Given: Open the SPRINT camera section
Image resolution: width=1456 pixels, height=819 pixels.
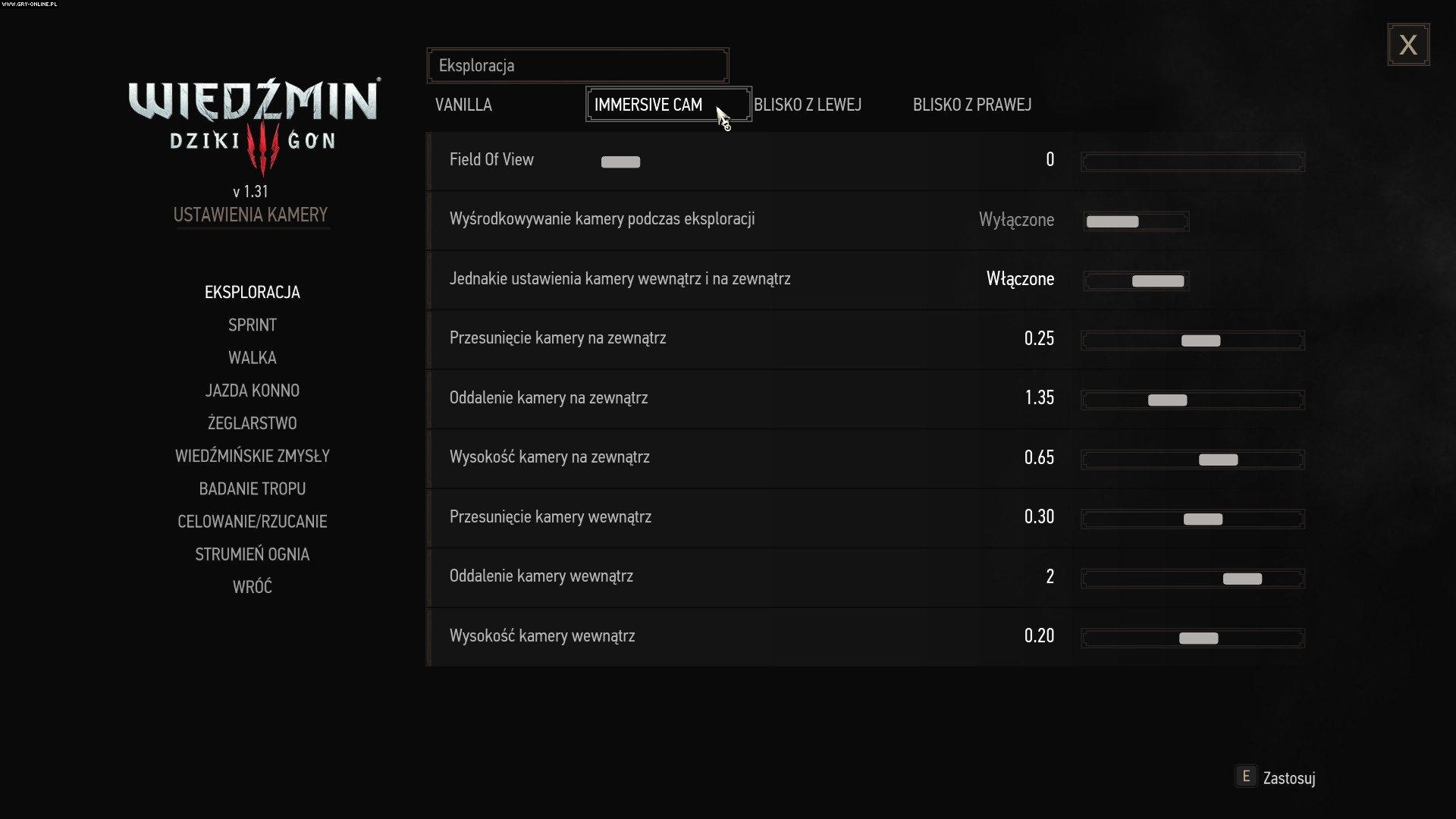Looking at the screenshot, I should click(x=252, y=325).
